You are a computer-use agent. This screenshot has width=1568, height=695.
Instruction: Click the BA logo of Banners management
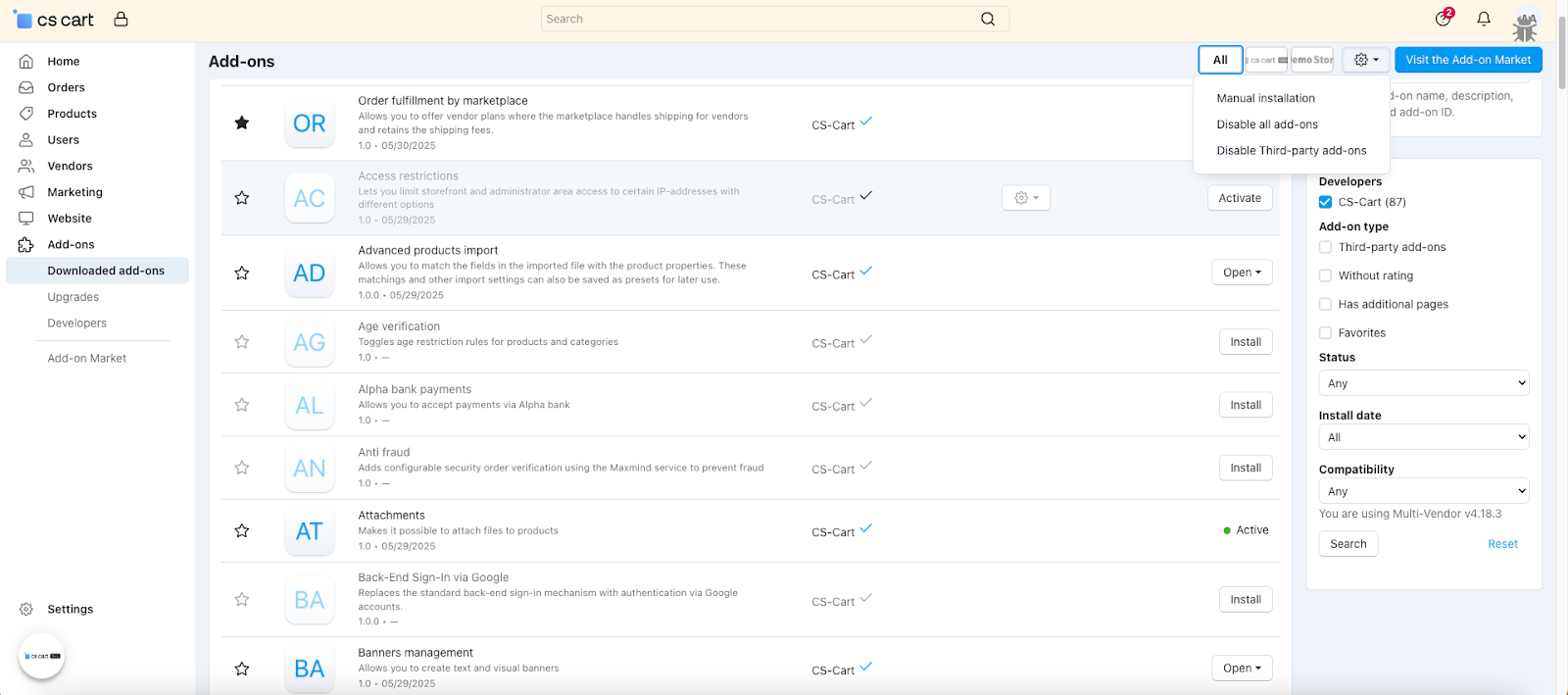[x=310, y=669]
